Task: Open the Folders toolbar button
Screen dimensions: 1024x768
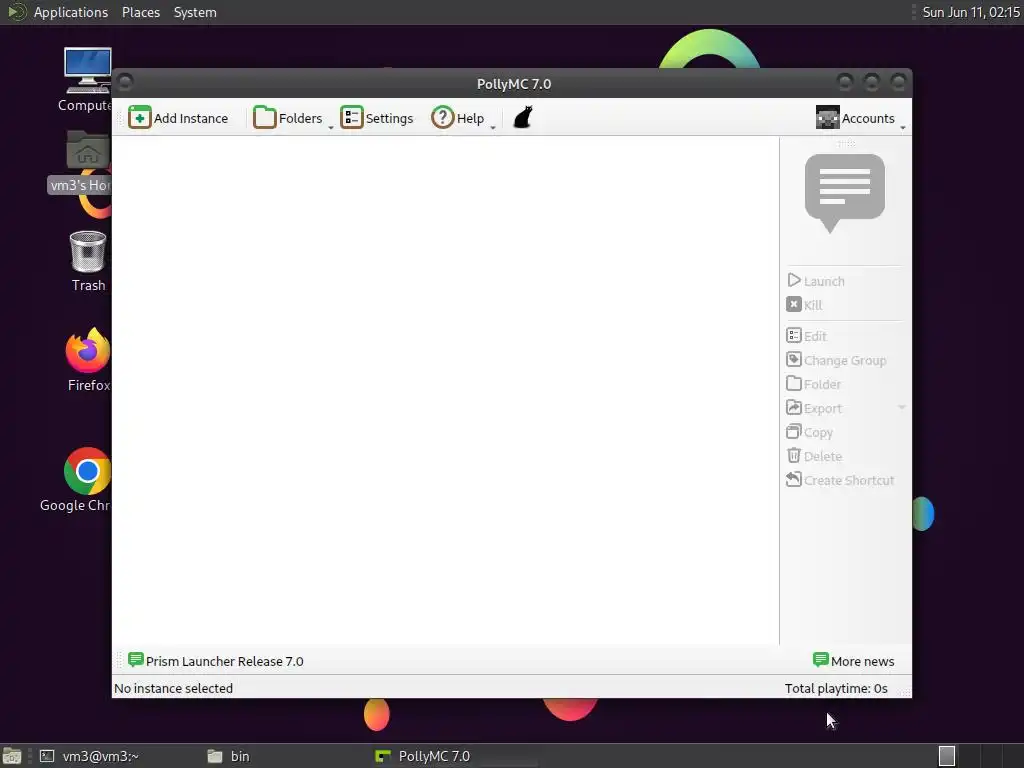Action: (x=288, y=118)
